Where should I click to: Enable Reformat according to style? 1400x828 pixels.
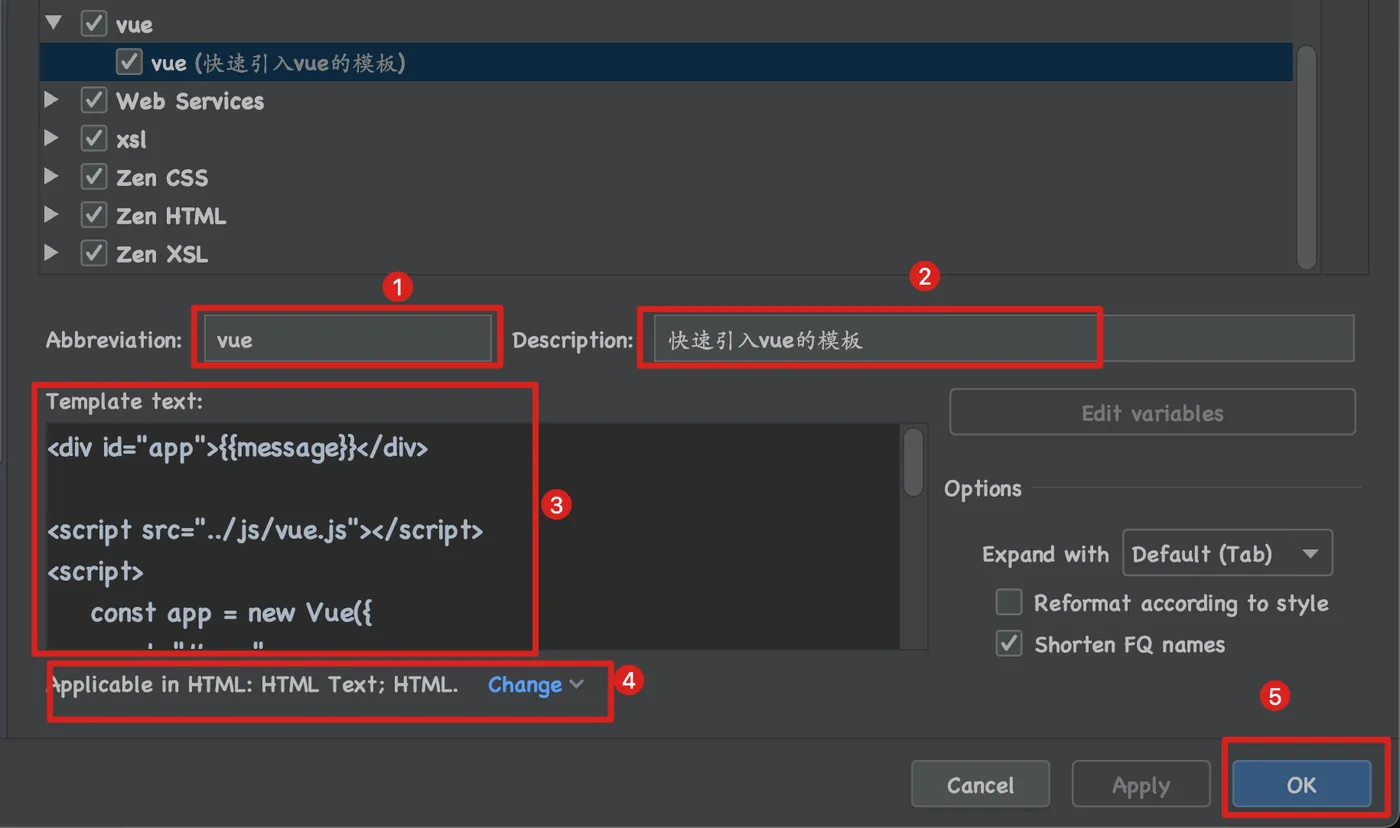pyautogui.click(x=1009, y=602)
